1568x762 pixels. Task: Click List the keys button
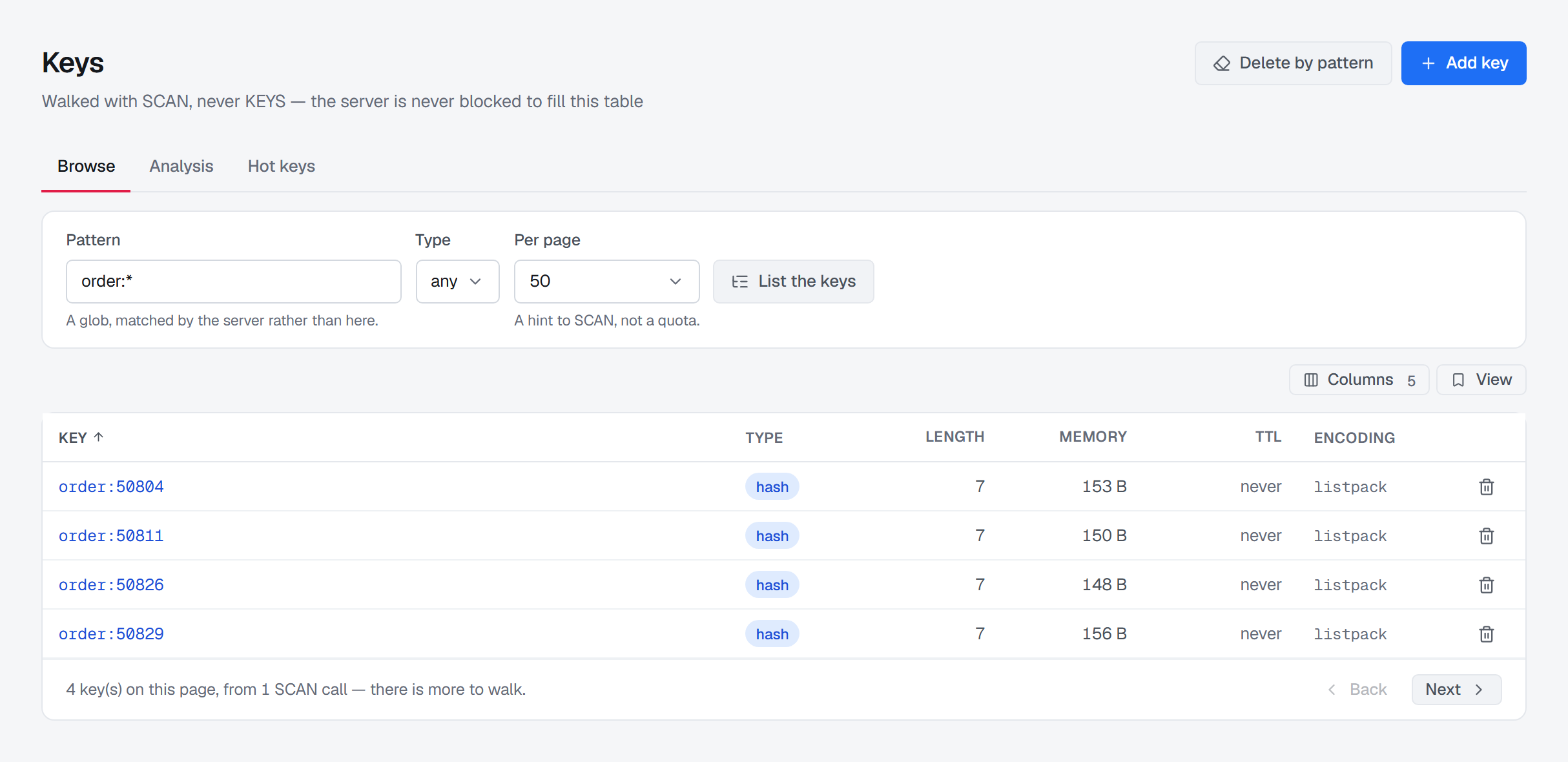(793, 282)
